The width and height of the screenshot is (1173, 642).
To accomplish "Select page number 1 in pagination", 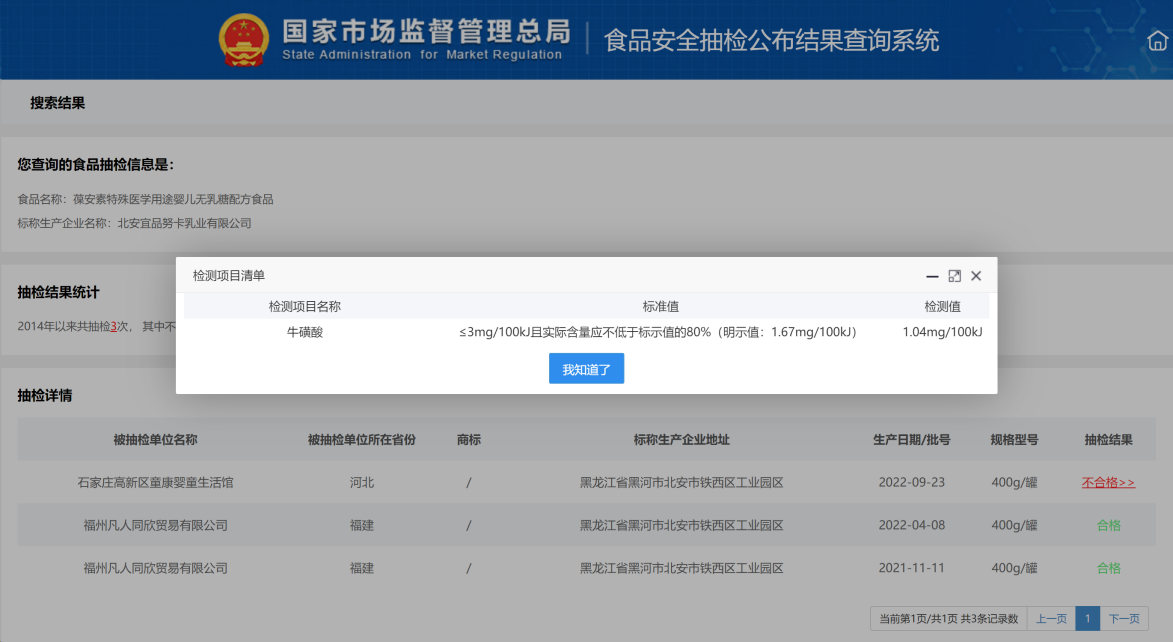I will [1088, 619].
